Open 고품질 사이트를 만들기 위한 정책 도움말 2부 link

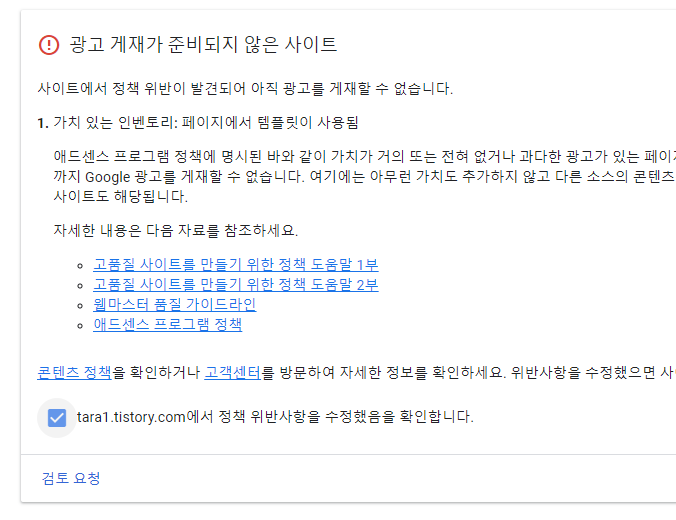pos(235,285)
